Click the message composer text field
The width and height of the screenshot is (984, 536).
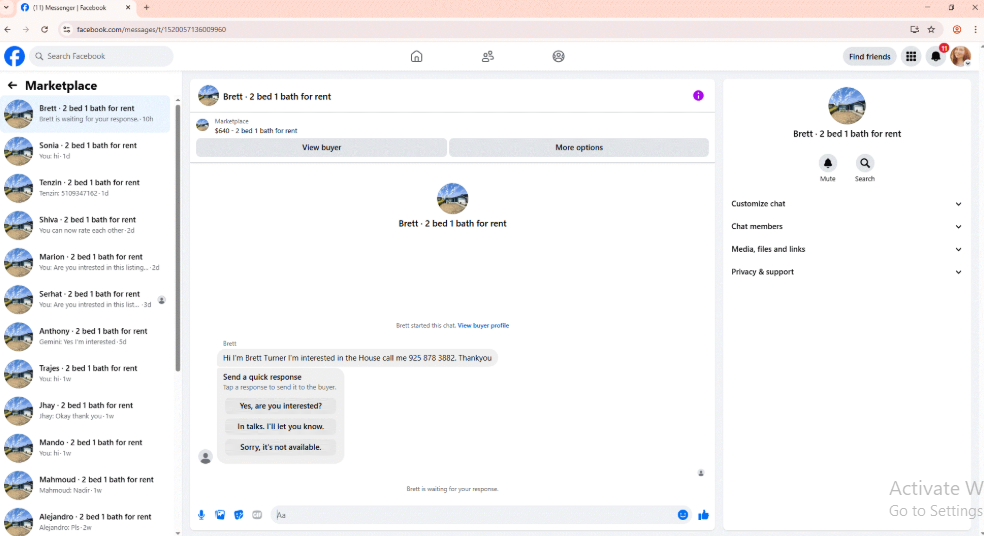(472, 515)
